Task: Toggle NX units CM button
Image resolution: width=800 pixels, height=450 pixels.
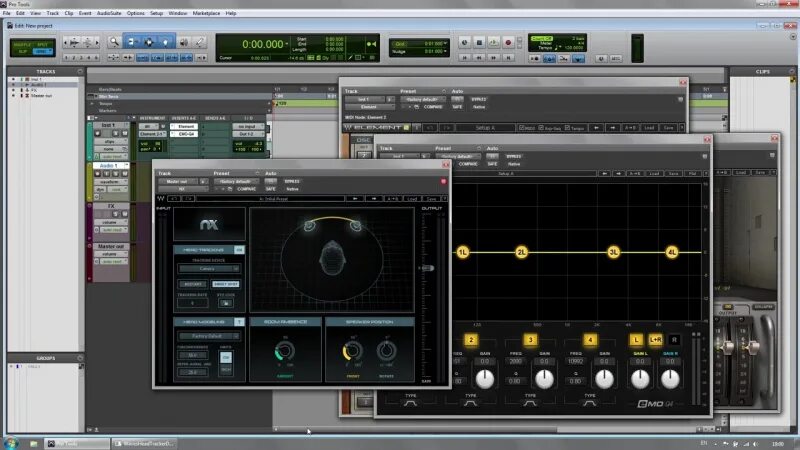Action: [226, 357]
